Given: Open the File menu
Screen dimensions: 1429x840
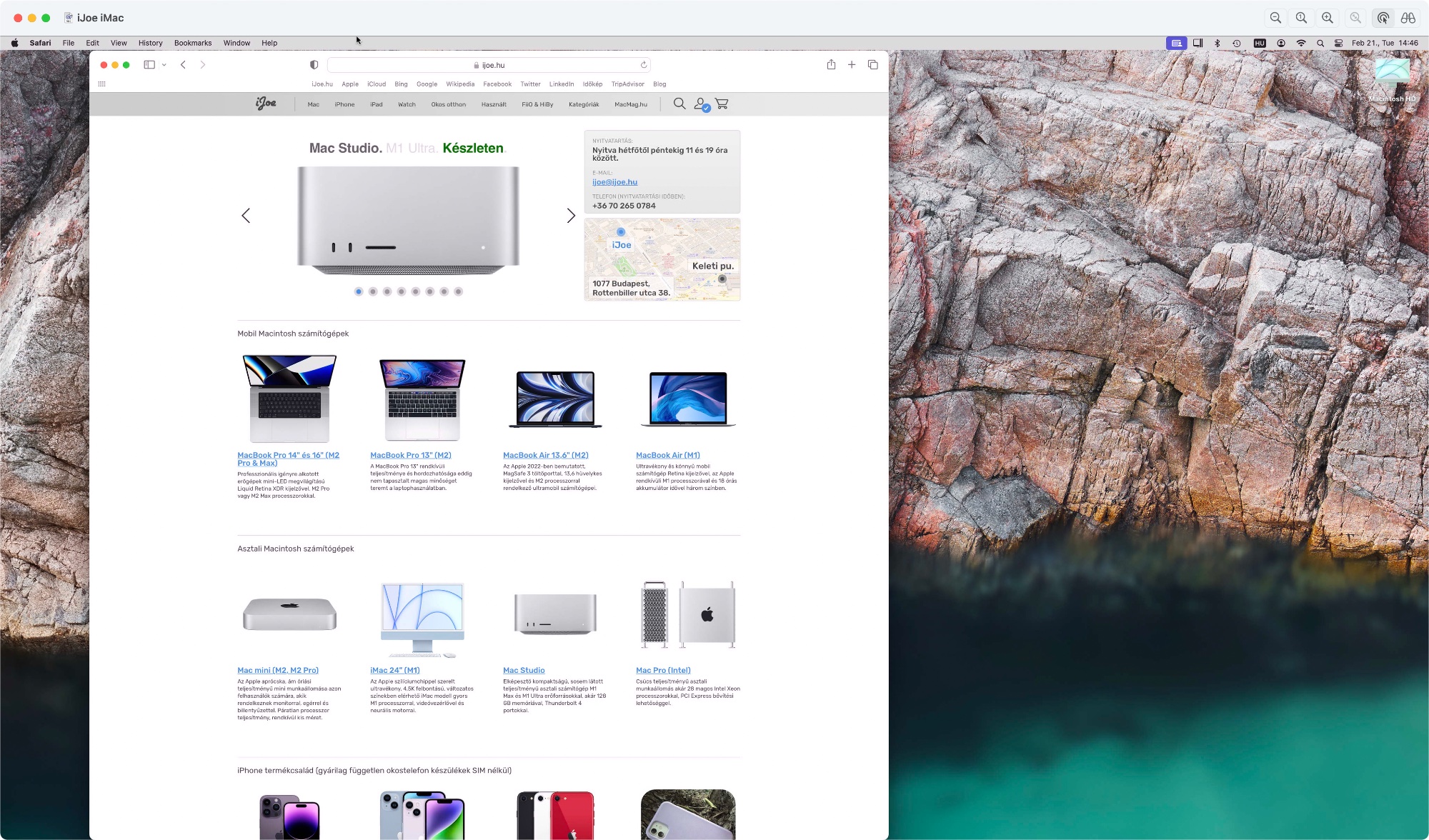Looking at the screenshot, I should pos(69,43).
